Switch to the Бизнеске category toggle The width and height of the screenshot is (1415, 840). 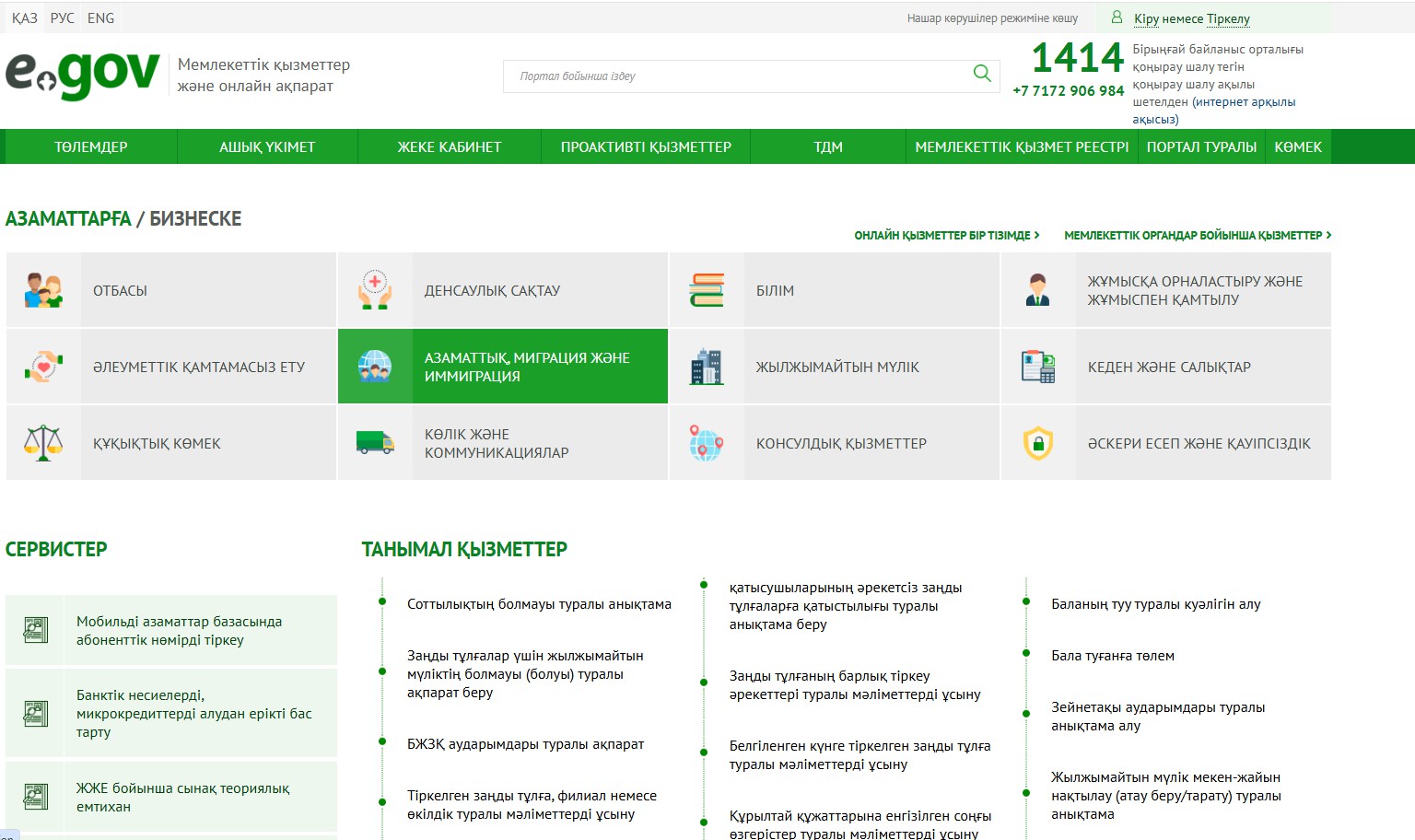pos(195,219)
